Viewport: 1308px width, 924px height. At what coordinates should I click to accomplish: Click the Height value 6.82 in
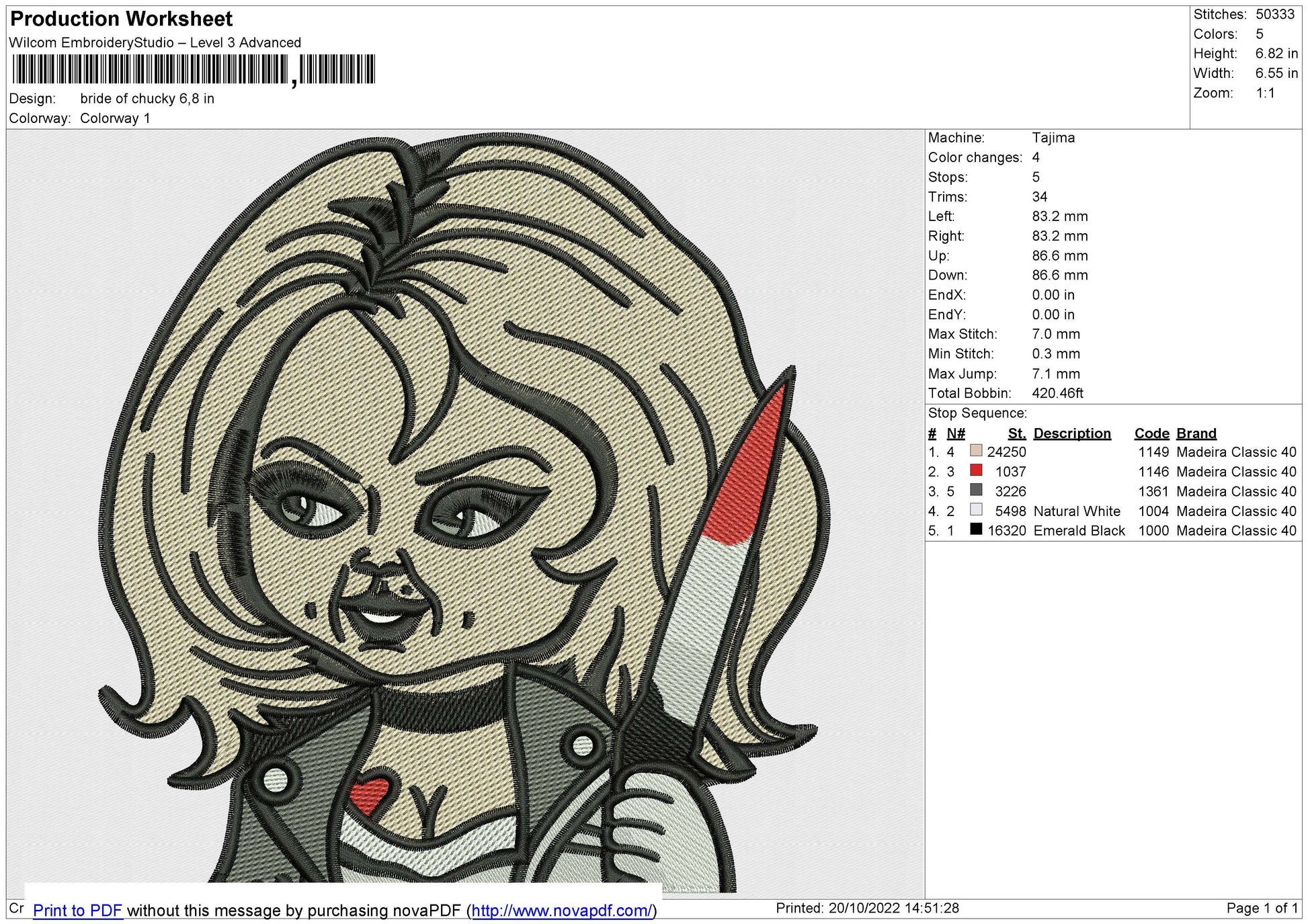point(1276,54)
